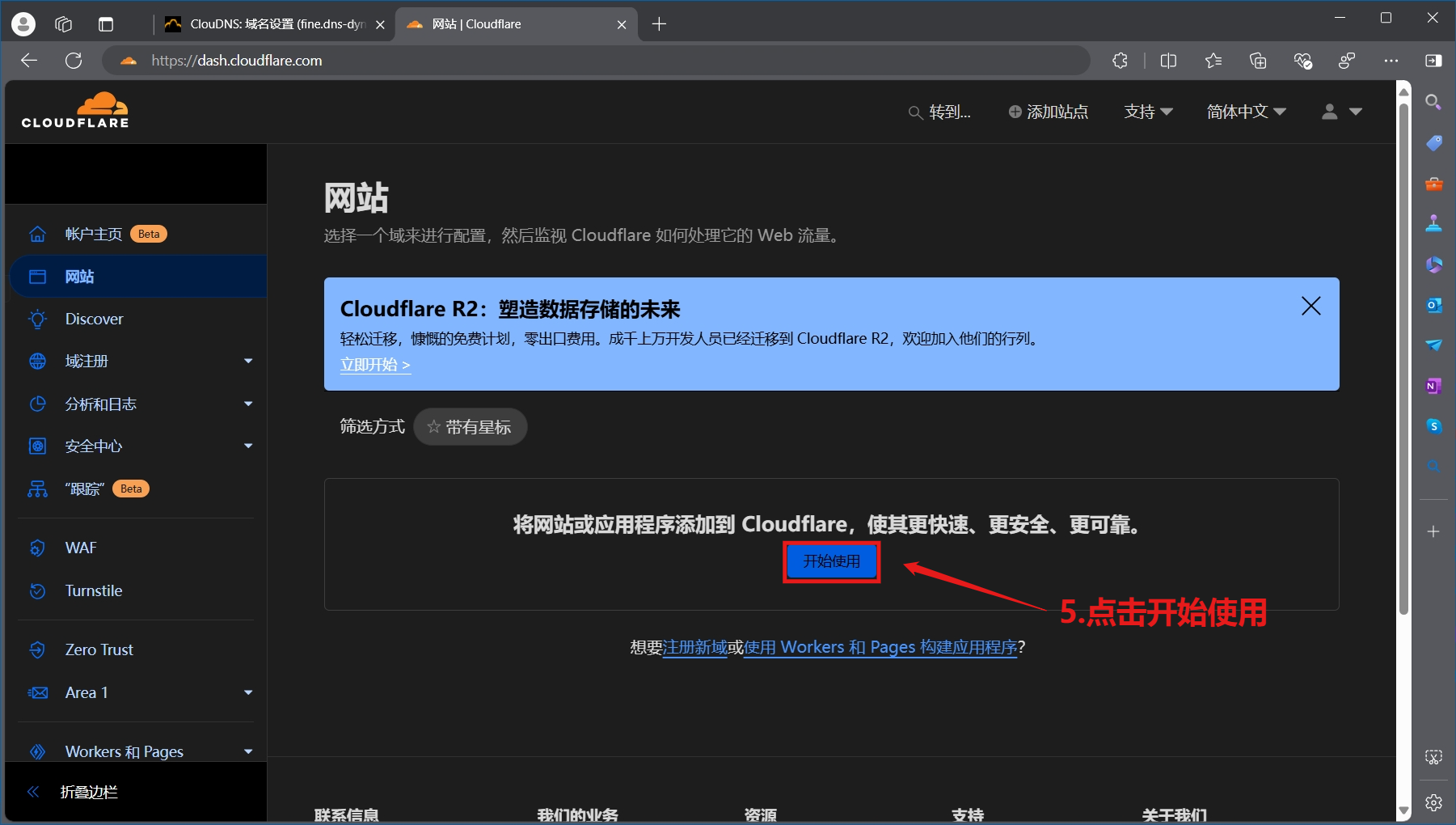Image resolution: width=1456 pixels, height=825 pixels.
Task: Click the Workers 和 Pages icon
Action: click(37, 751)
